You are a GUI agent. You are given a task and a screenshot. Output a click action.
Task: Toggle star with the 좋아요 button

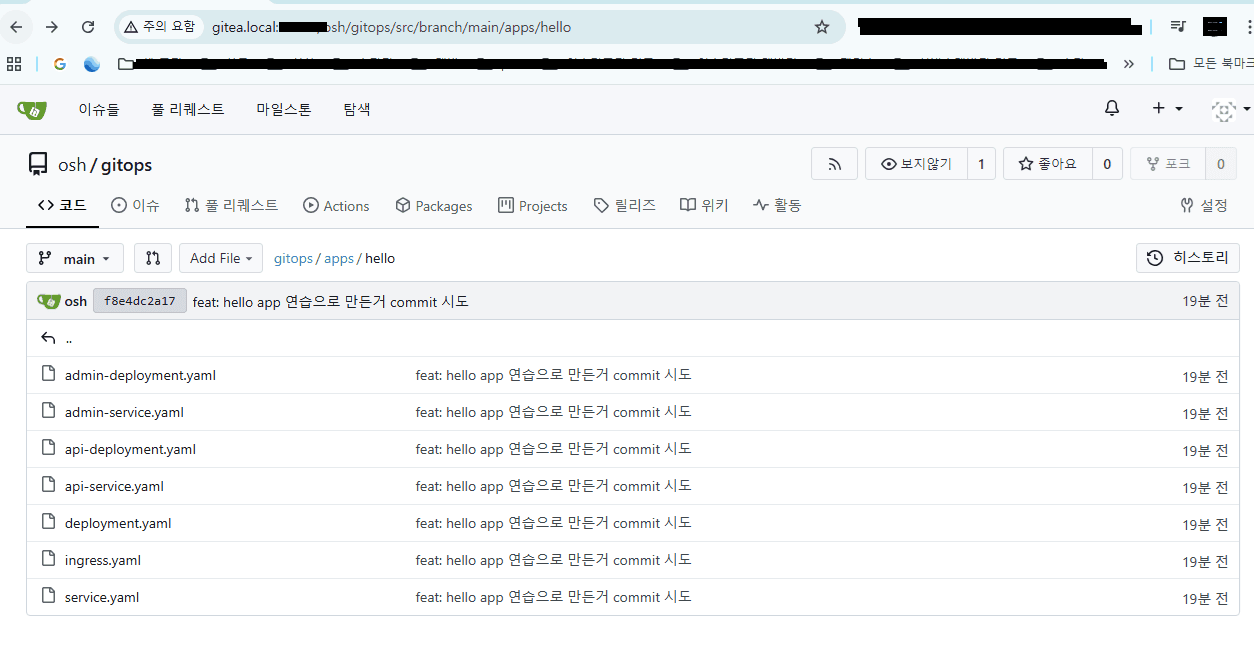1048,164
